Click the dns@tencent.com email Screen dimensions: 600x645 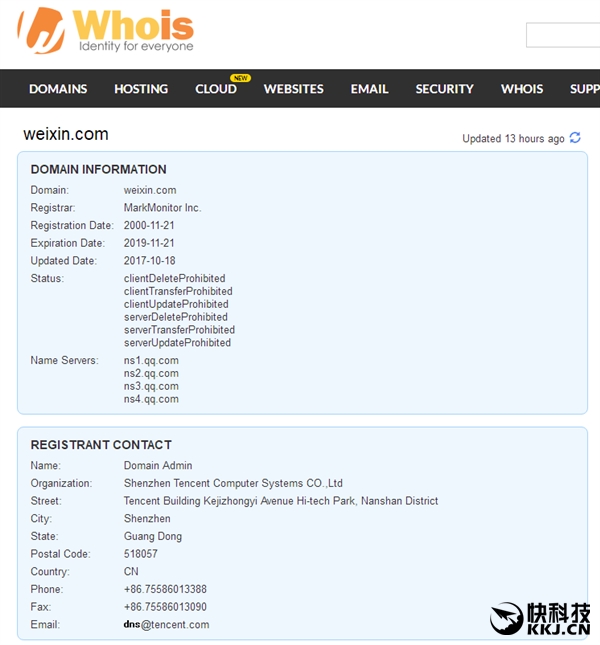coord(167,625)
